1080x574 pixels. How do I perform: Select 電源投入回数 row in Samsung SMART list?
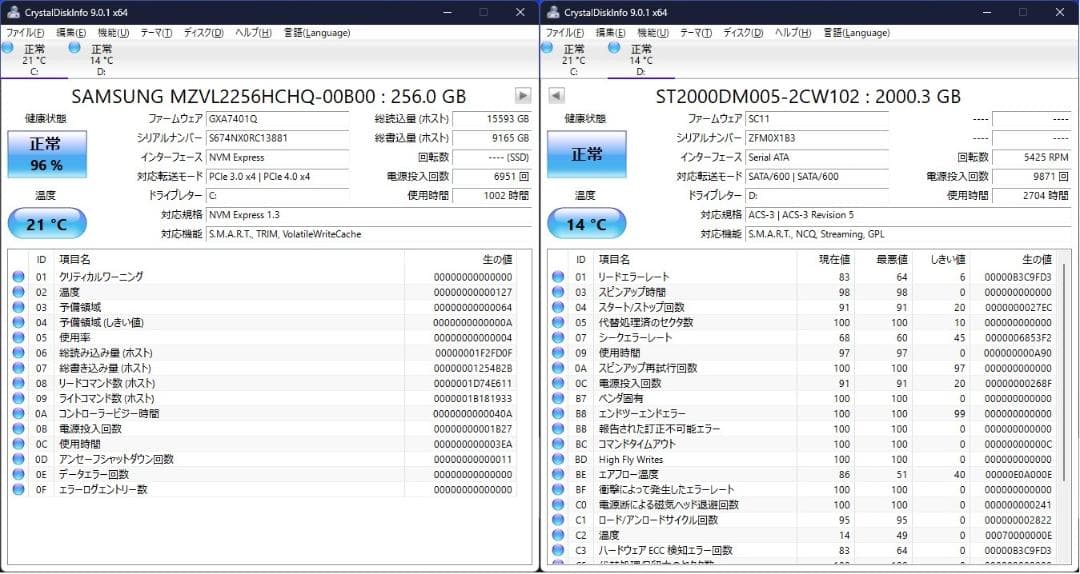(x=263, y=429)
